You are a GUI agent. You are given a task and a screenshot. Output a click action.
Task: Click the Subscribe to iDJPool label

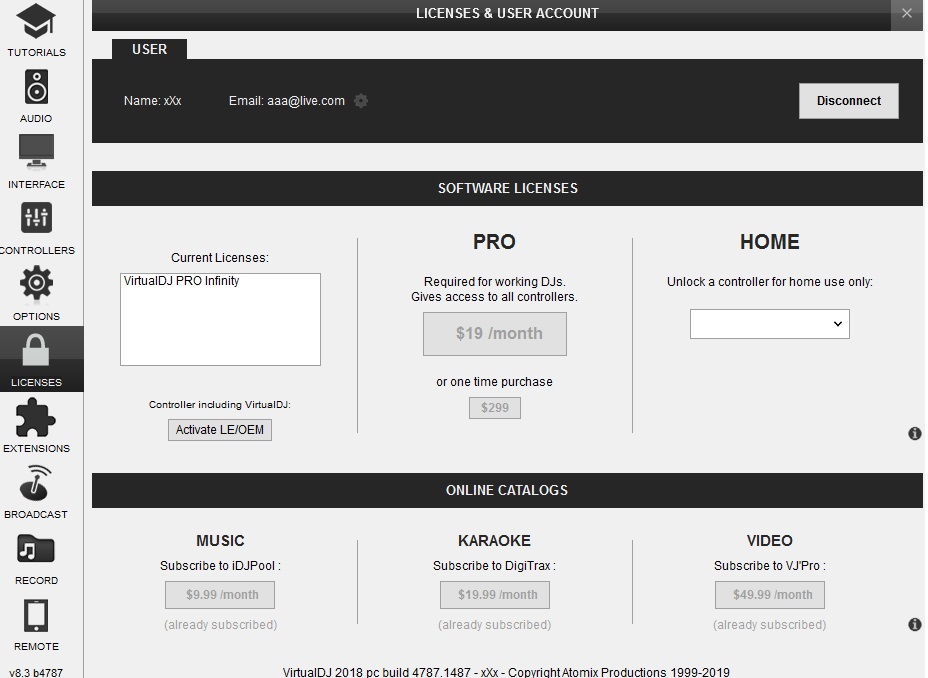[220, 566]
